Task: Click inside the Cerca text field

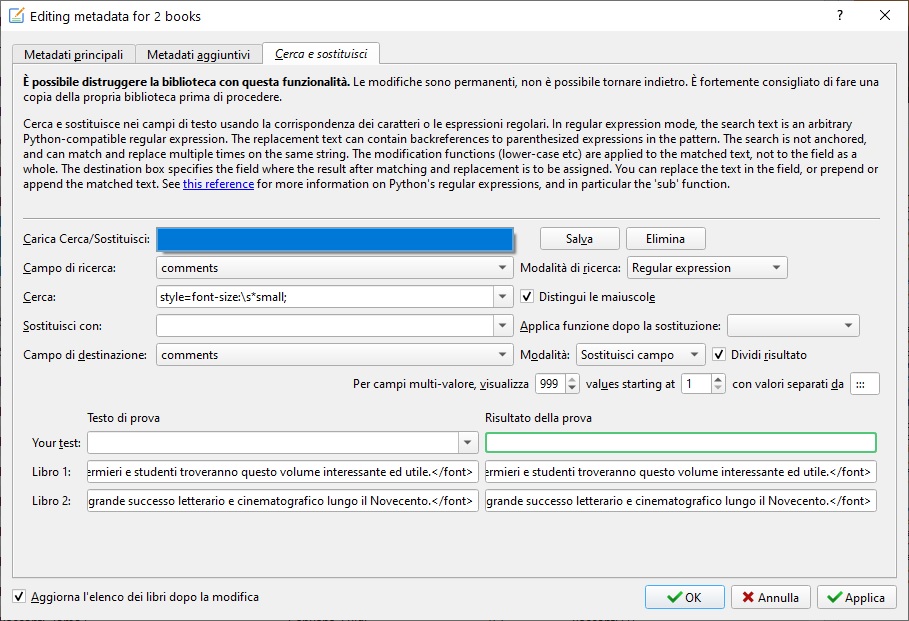Action: pos(325,297)
